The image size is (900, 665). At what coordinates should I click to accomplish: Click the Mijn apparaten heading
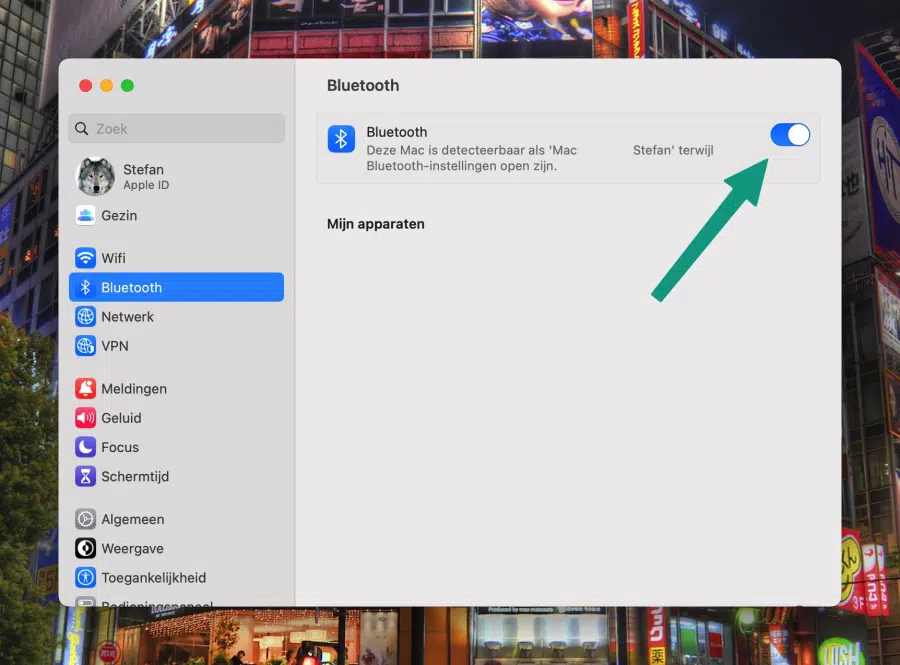pyautogui.click(x=375, y=224)
